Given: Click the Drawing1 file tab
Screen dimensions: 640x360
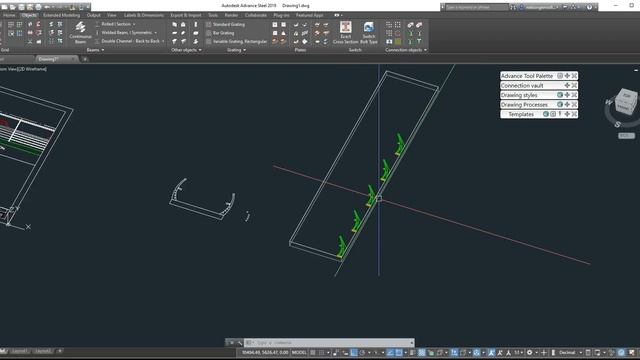Looking at the screenshot, I should (x=56, y=59).
